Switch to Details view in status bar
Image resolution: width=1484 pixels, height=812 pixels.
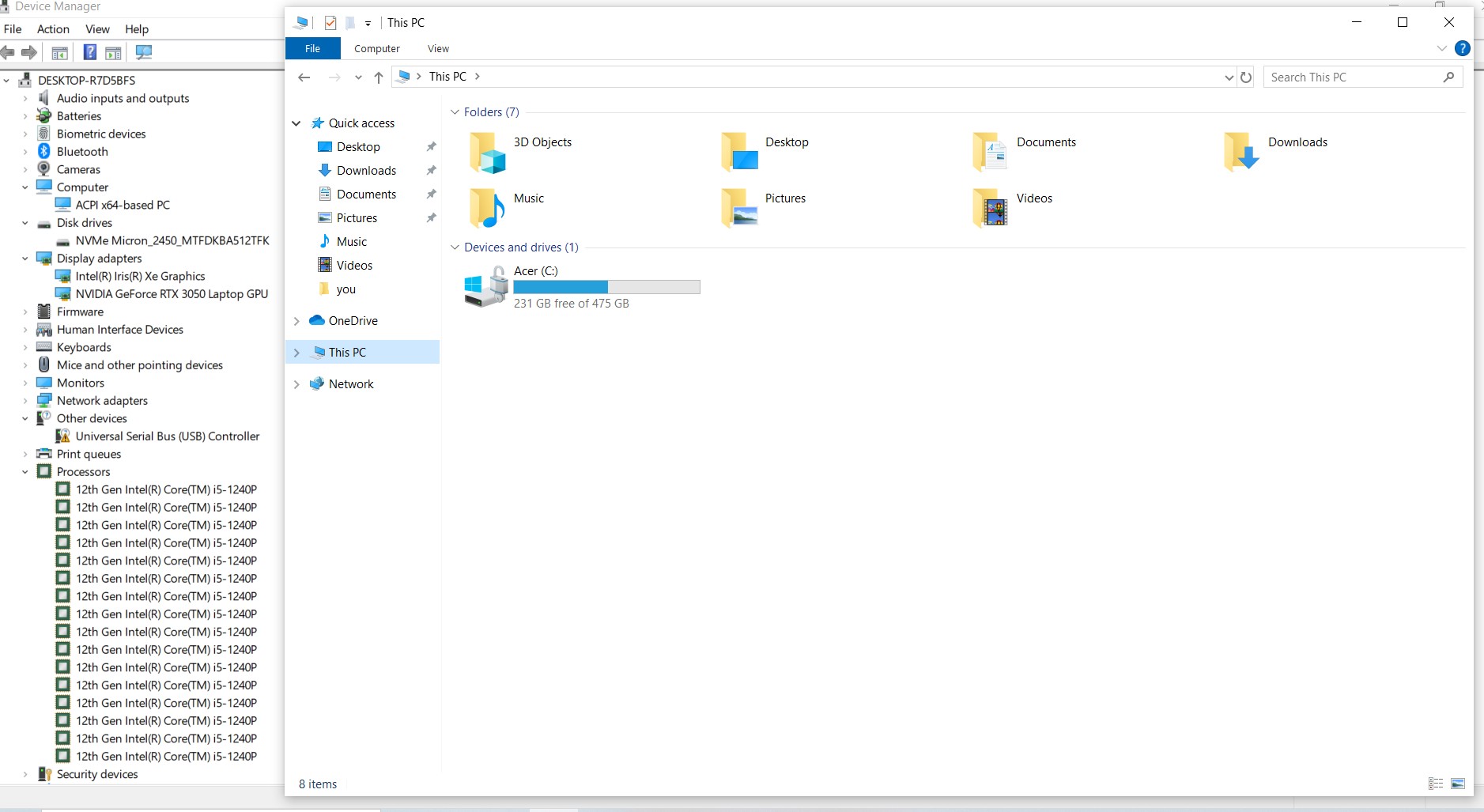(x=1436, y=784)
